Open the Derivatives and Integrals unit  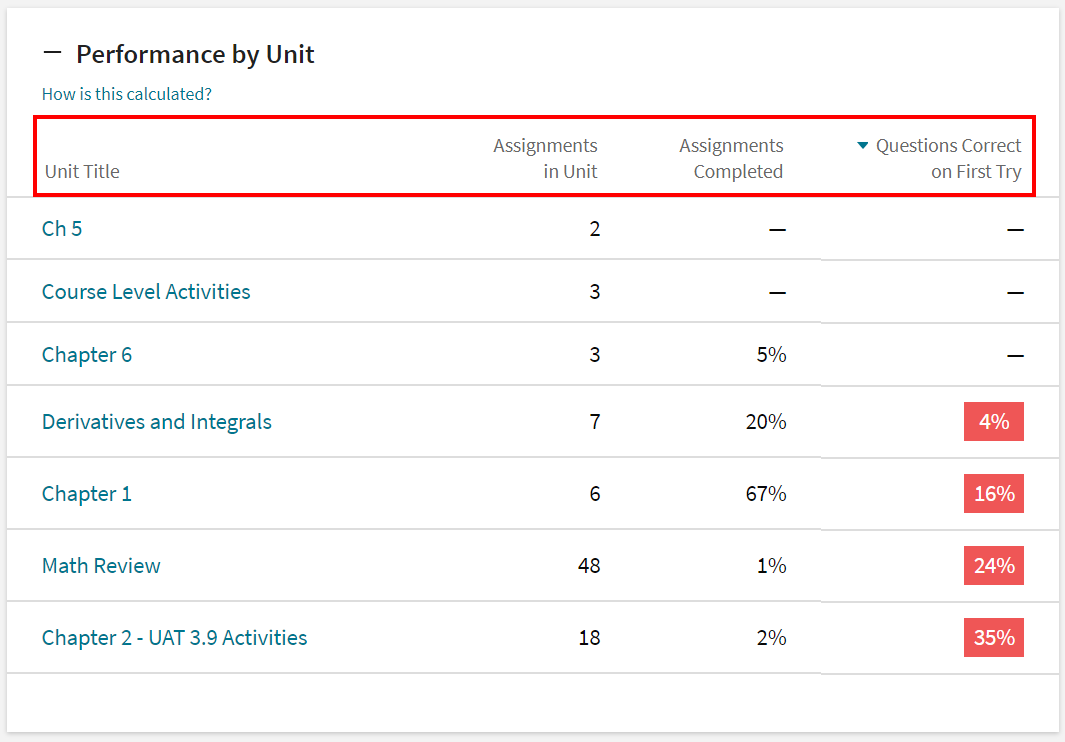coord(156,421)
